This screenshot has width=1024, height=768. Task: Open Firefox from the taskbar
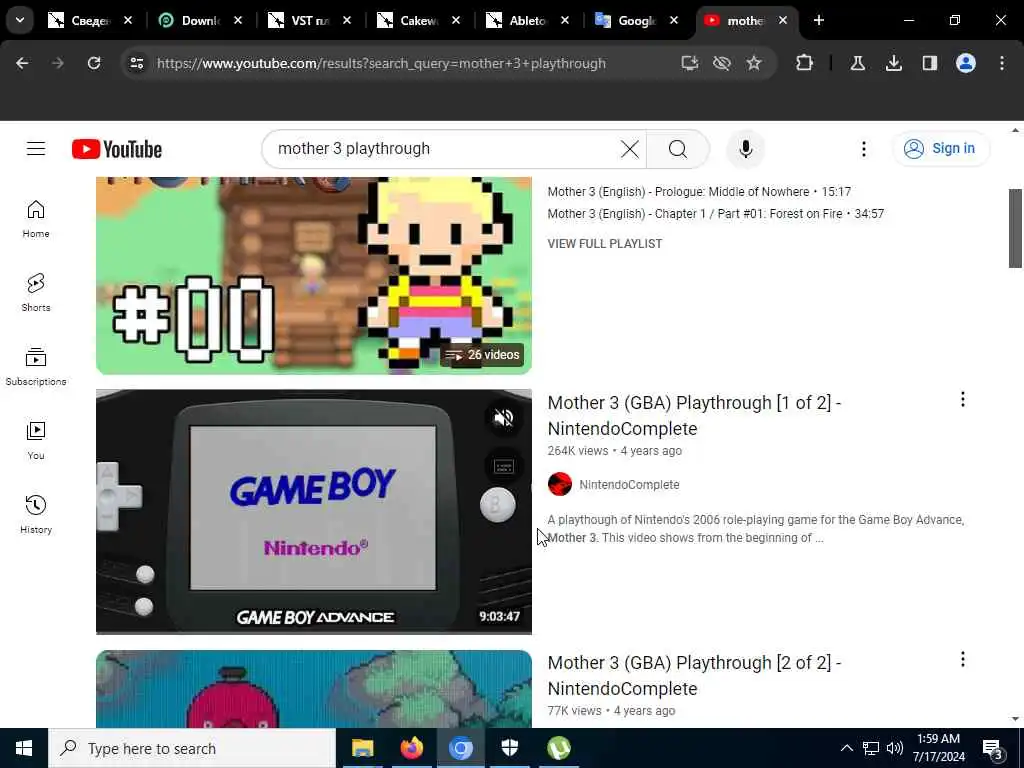411,748
